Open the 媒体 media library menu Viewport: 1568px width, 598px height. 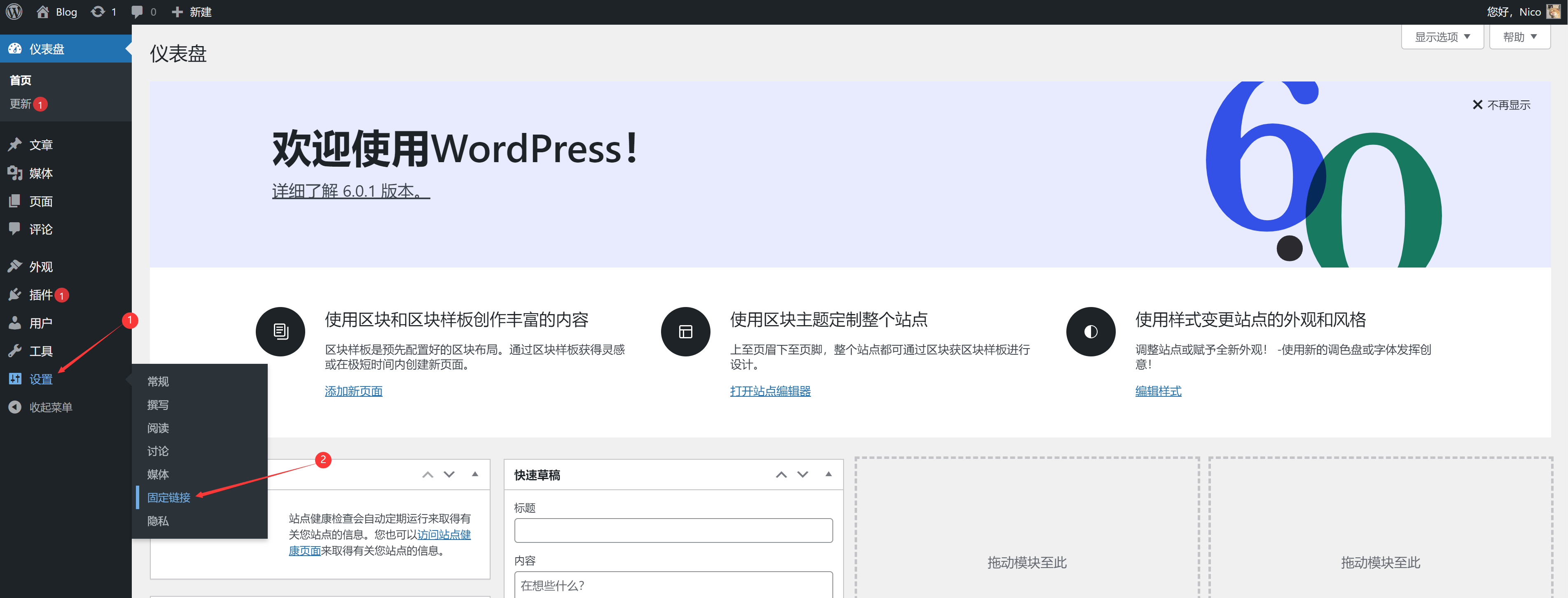(41, 173)
